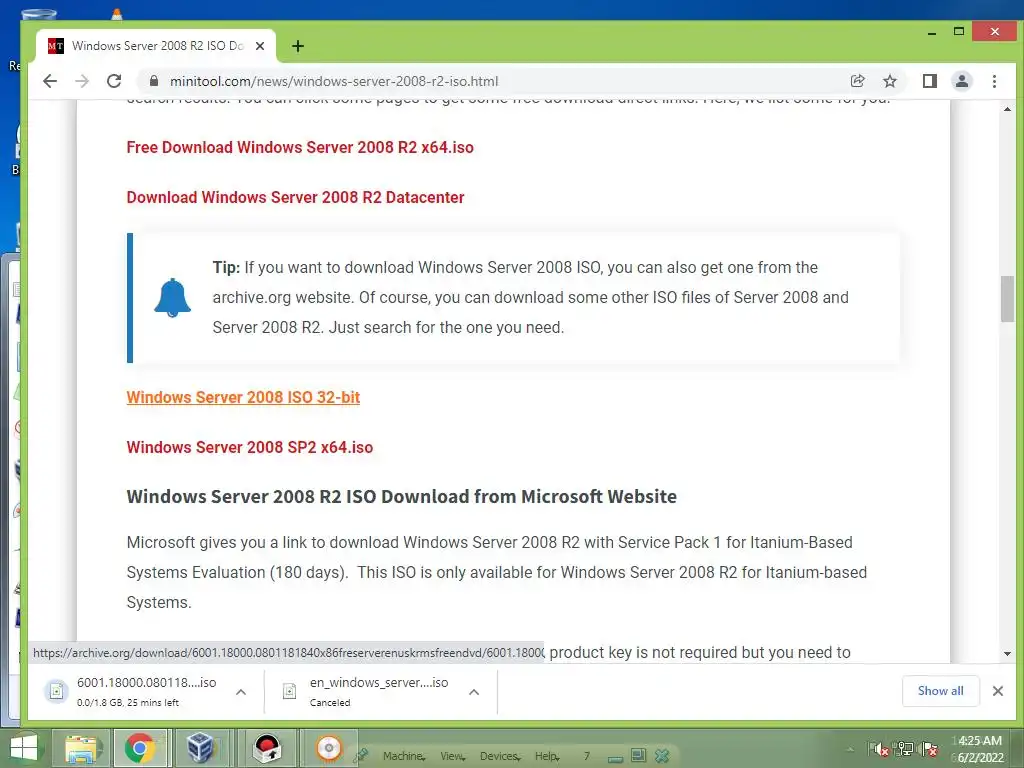Open the red recorder app in taskbar
Screen dimensions: 1024x768
(267, 748)
